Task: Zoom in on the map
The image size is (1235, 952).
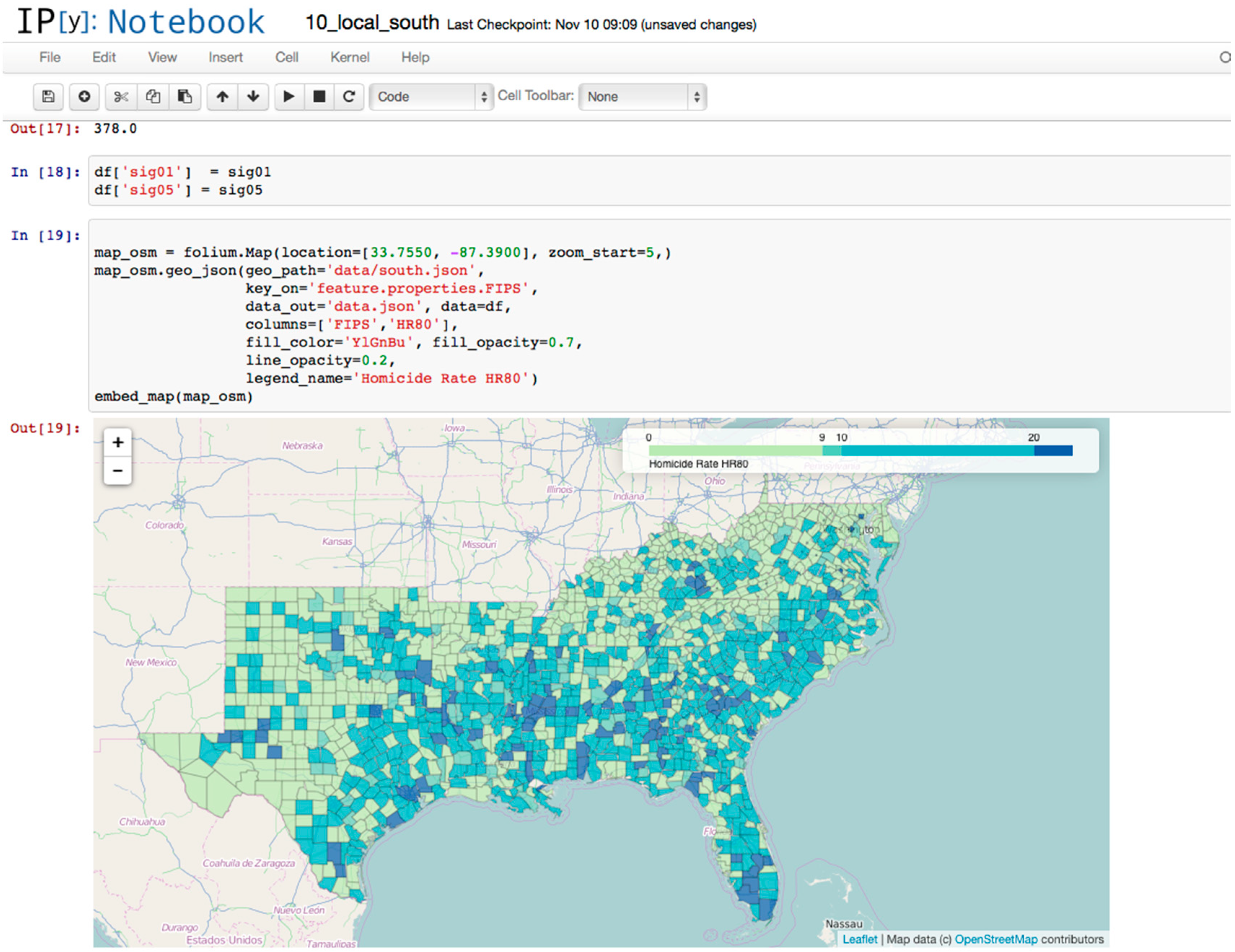Action: pyautogui.click(x=118, y=442)
